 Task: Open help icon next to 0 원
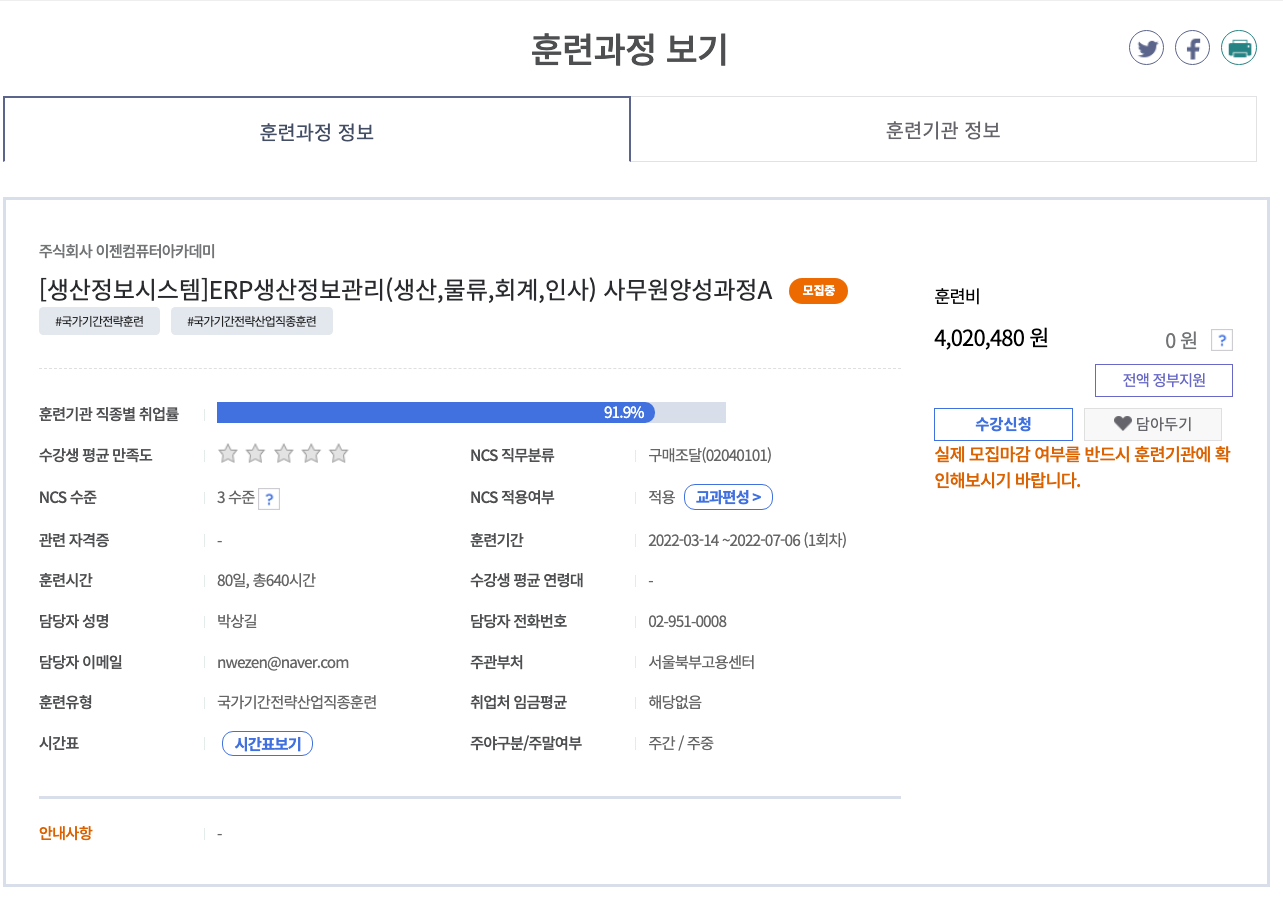pyautogui.click(x=1221, y=340)
